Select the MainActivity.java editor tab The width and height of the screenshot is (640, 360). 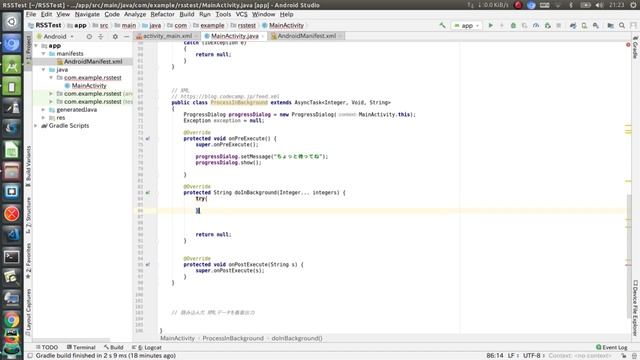pos(234,36)
